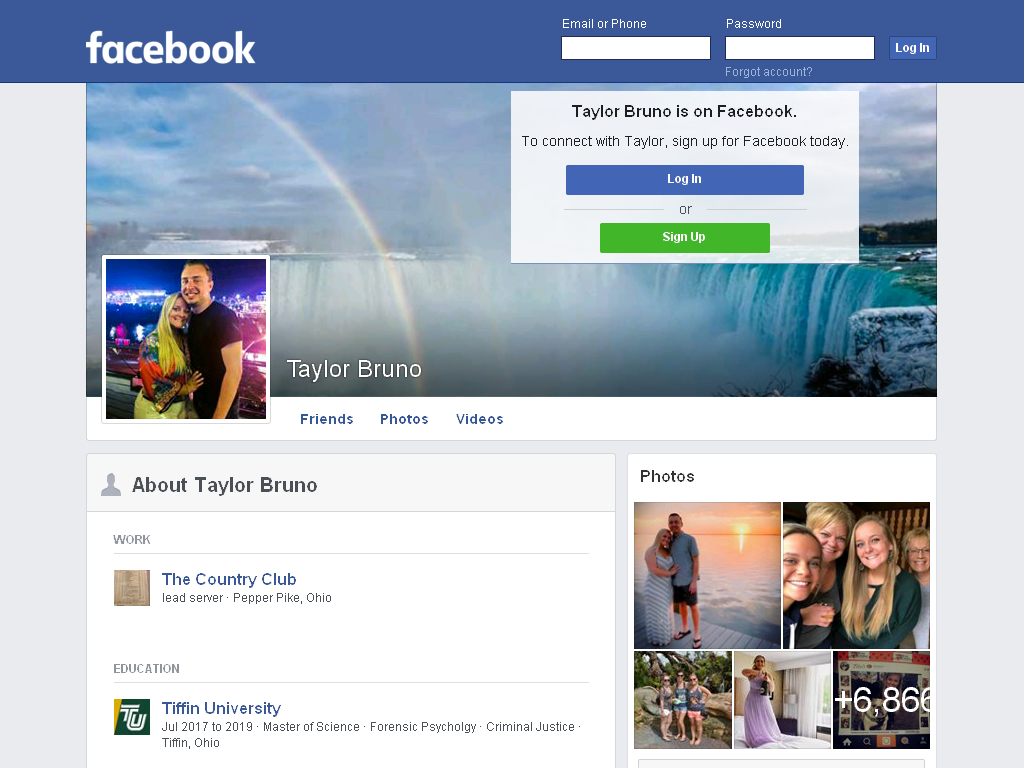The width and height of the screenshot is (1024, 768).
Task: Open the sunset couple photo
Action: [x=707, y=575]
